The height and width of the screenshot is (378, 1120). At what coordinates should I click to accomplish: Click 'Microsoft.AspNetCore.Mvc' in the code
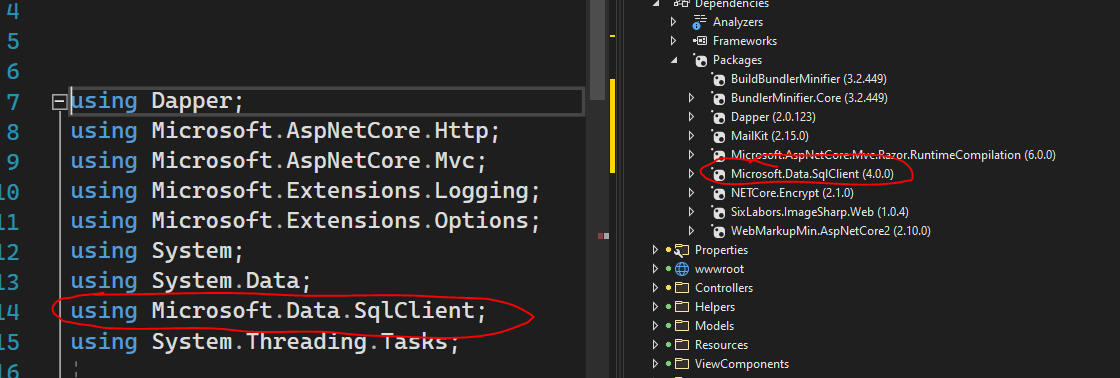click(x=314, y=161)
